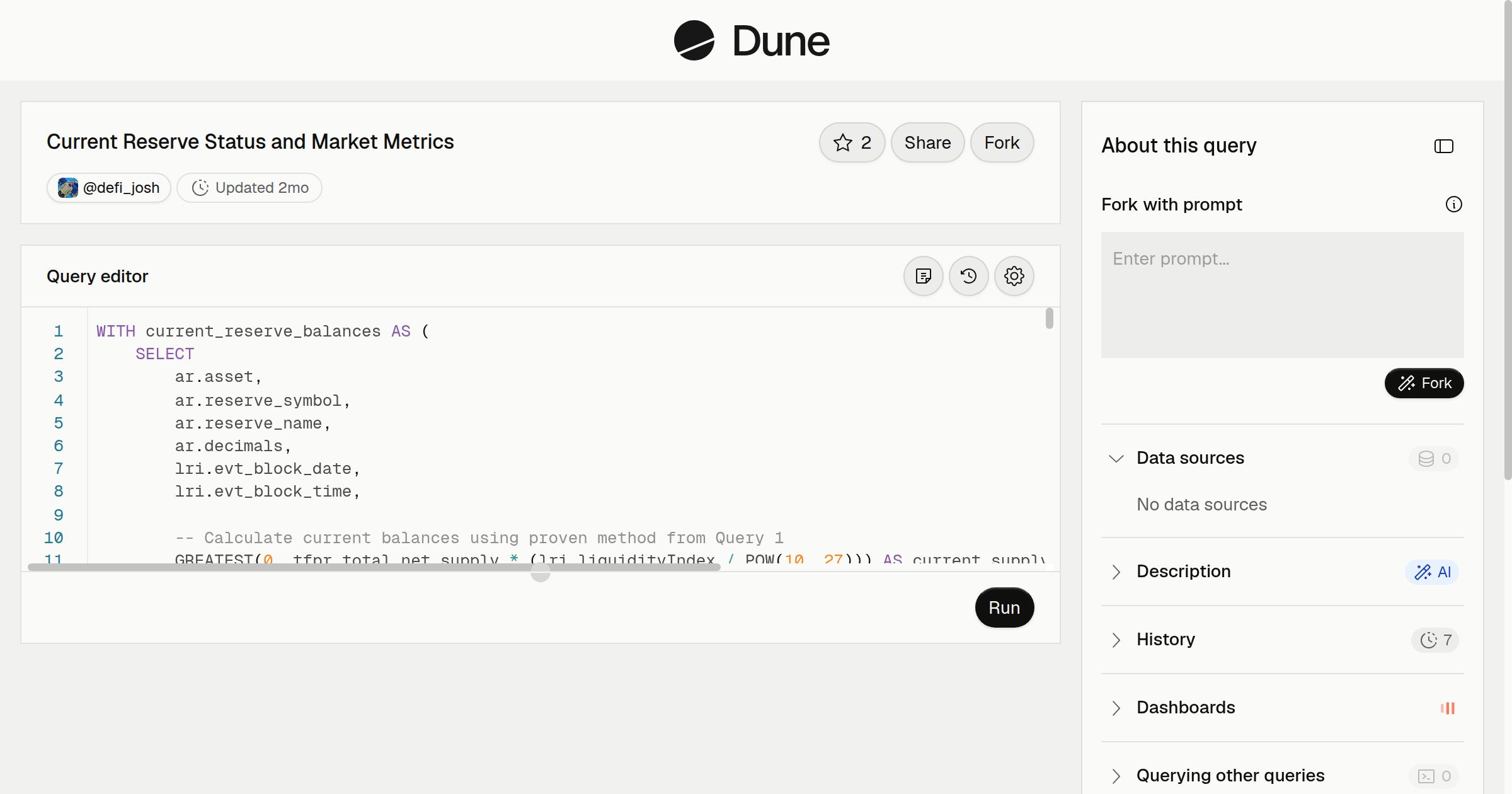Expand the Dashboards section
Screen dimensions: 1512x794
(1116, 708)
